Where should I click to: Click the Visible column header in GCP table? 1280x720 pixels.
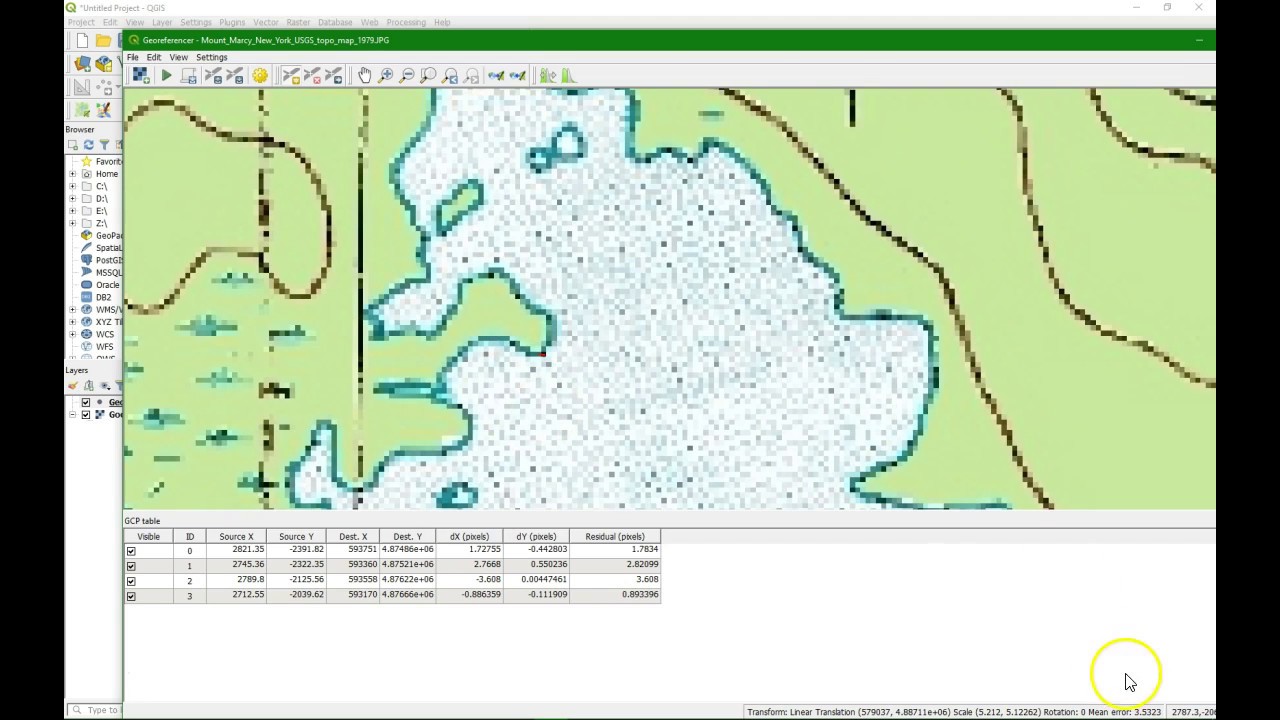point(148,537)
